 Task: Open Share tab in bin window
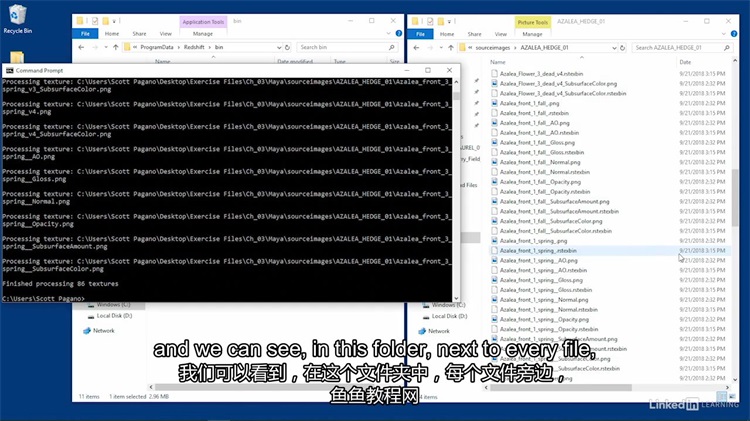tap(139, 33)
